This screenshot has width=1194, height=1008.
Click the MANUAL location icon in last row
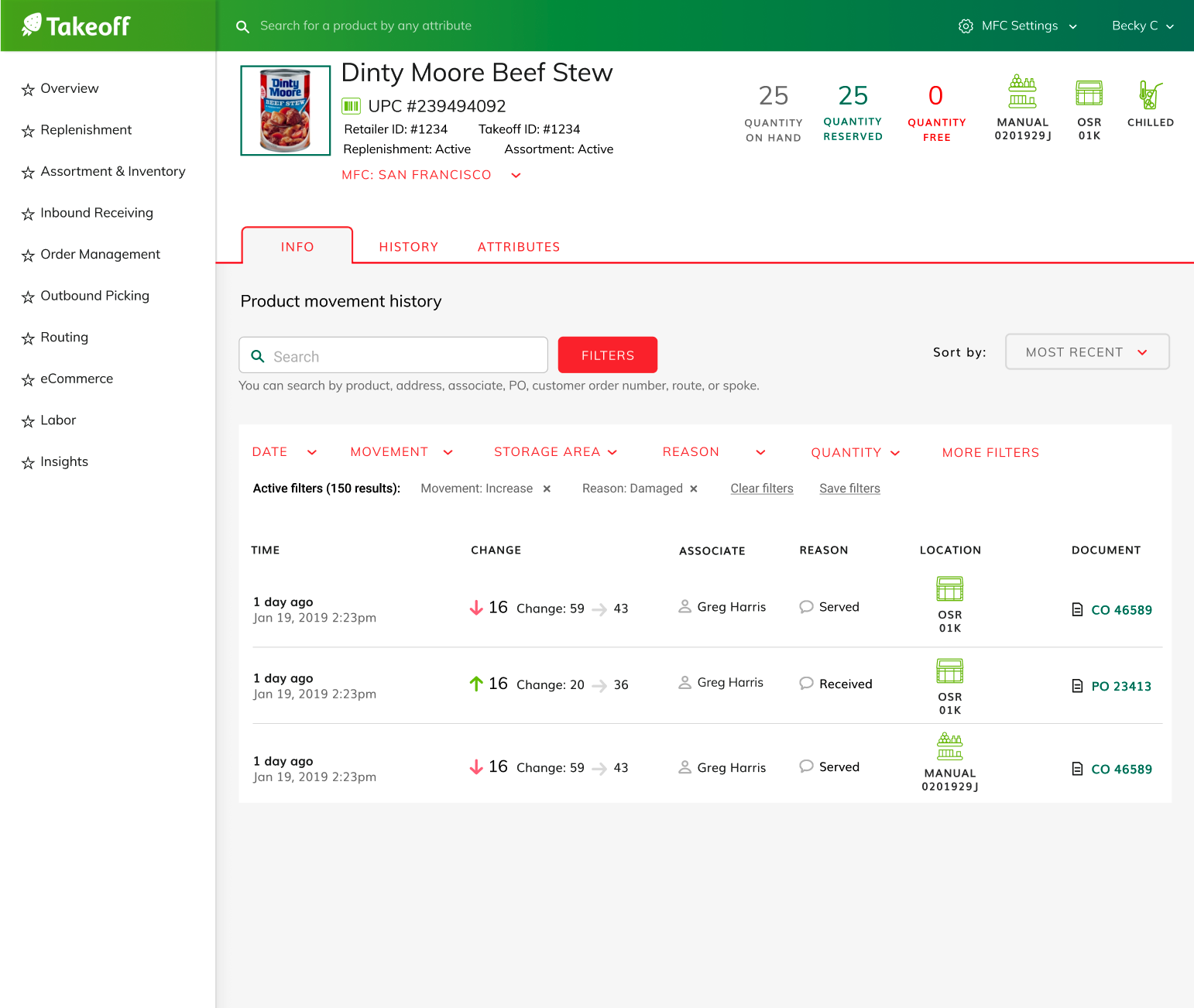950,746
